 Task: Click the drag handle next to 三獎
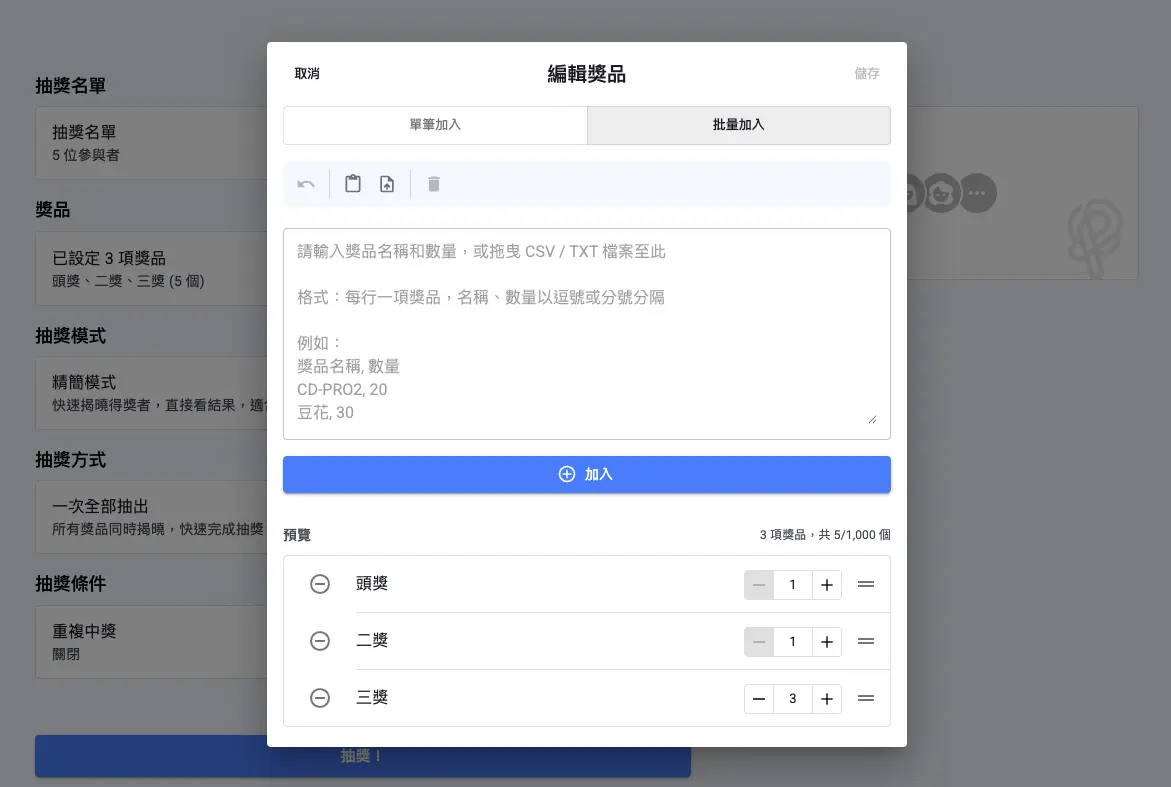865,698
